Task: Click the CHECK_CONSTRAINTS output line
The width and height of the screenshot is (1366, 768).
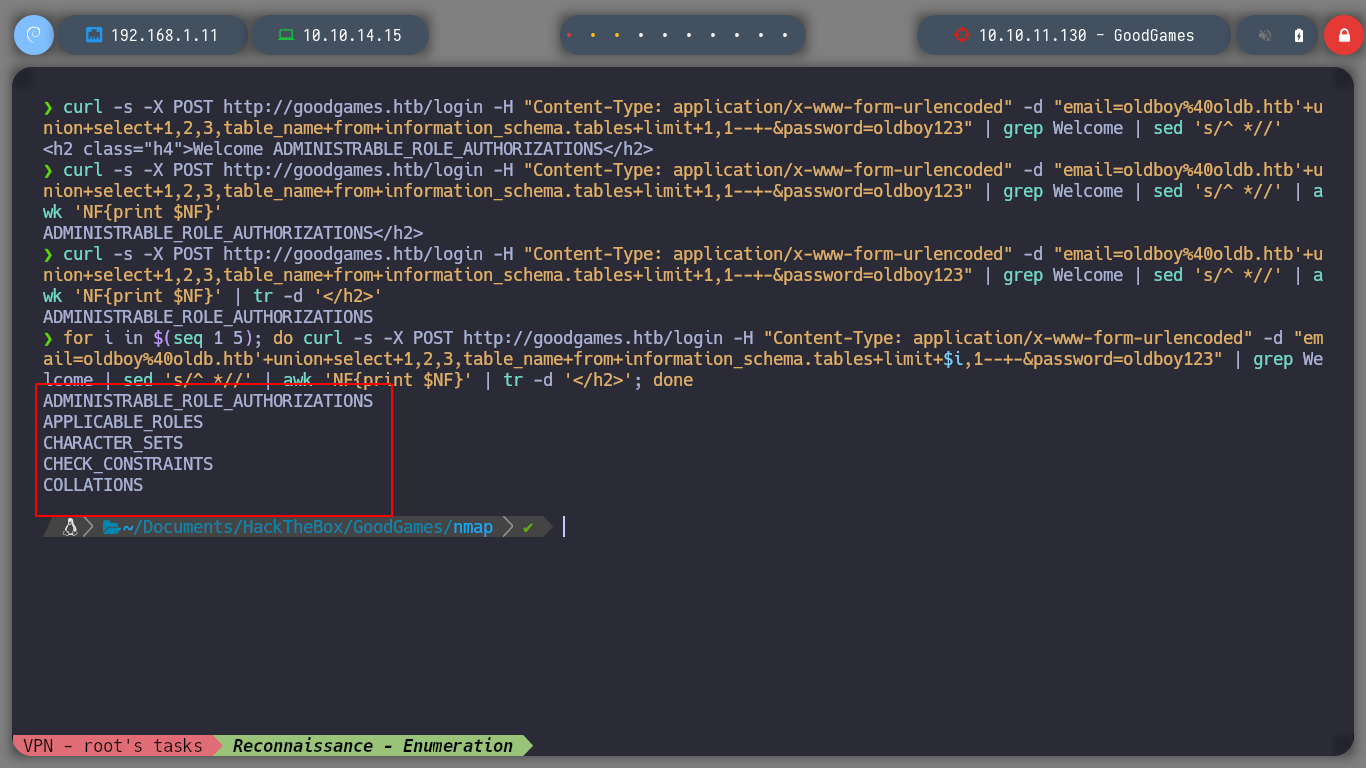Action: click(128, 464)
